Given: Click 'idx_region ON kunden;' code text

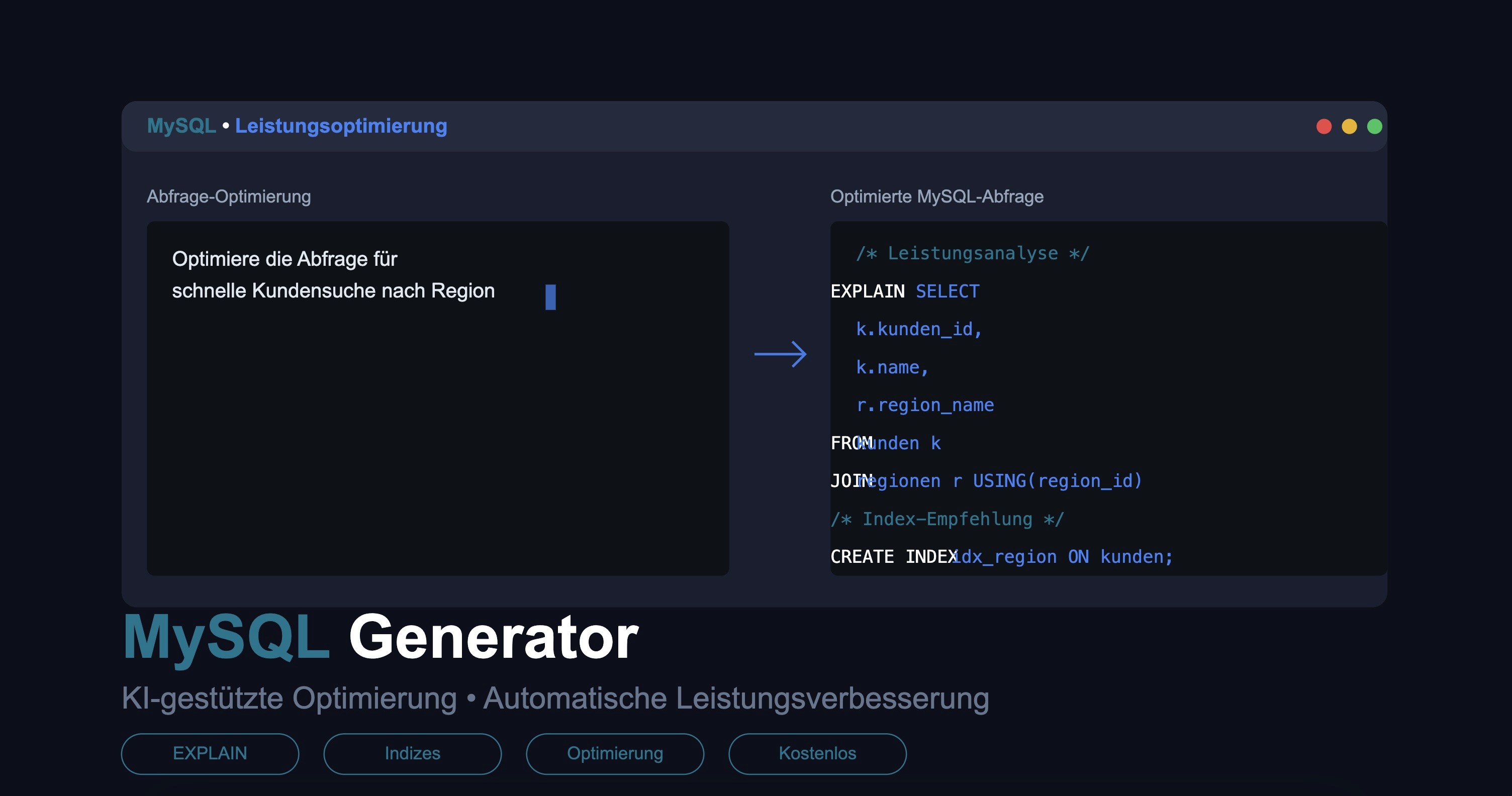Looking at the screenshot, I should [1063, 557].
